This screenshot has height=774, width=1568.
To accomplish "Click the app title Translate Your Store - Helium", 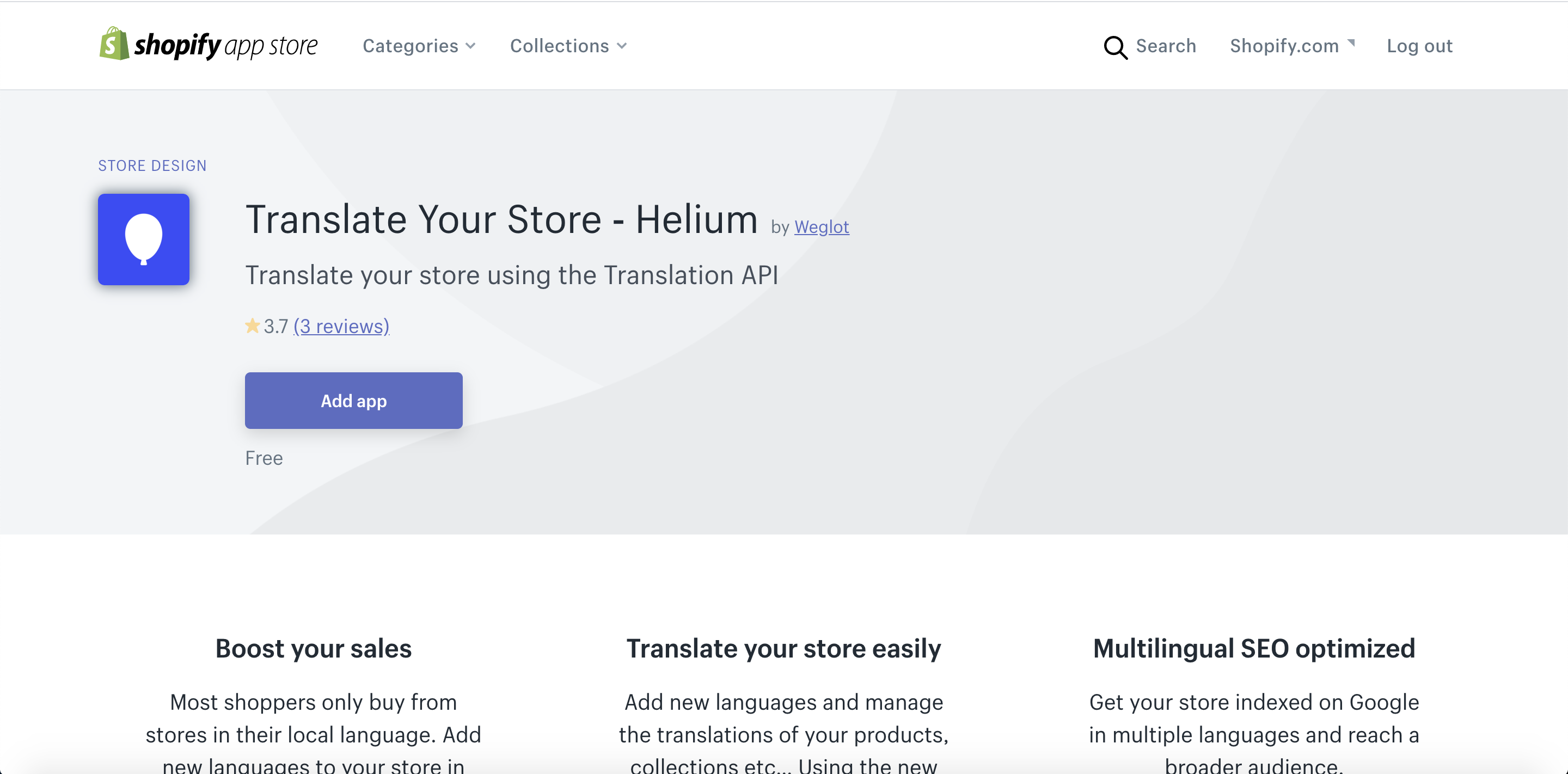I will pos(501,219).
